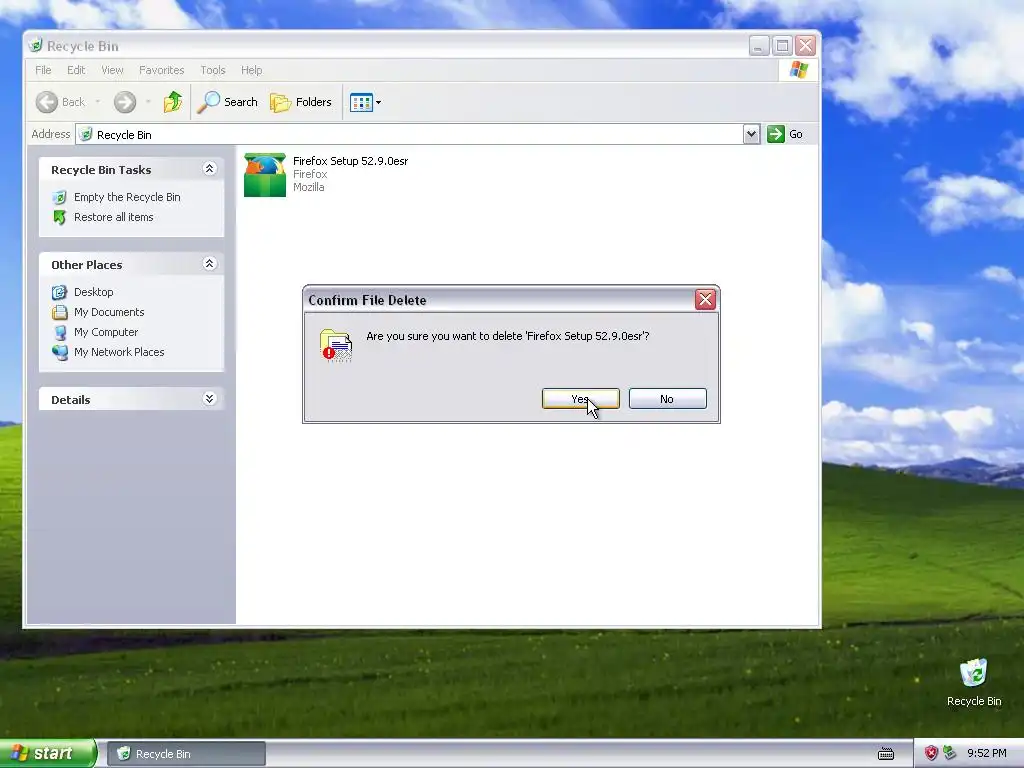Open the Help menu
The width and height of the screenshot is (1024, 768).
tap(251, 70)
